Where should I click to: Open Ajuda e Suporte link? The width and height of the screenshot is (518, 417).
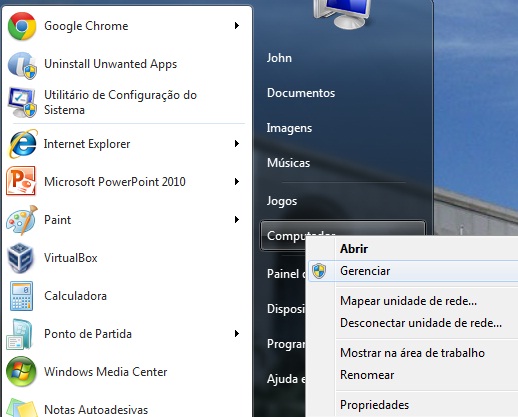(286, 379)
